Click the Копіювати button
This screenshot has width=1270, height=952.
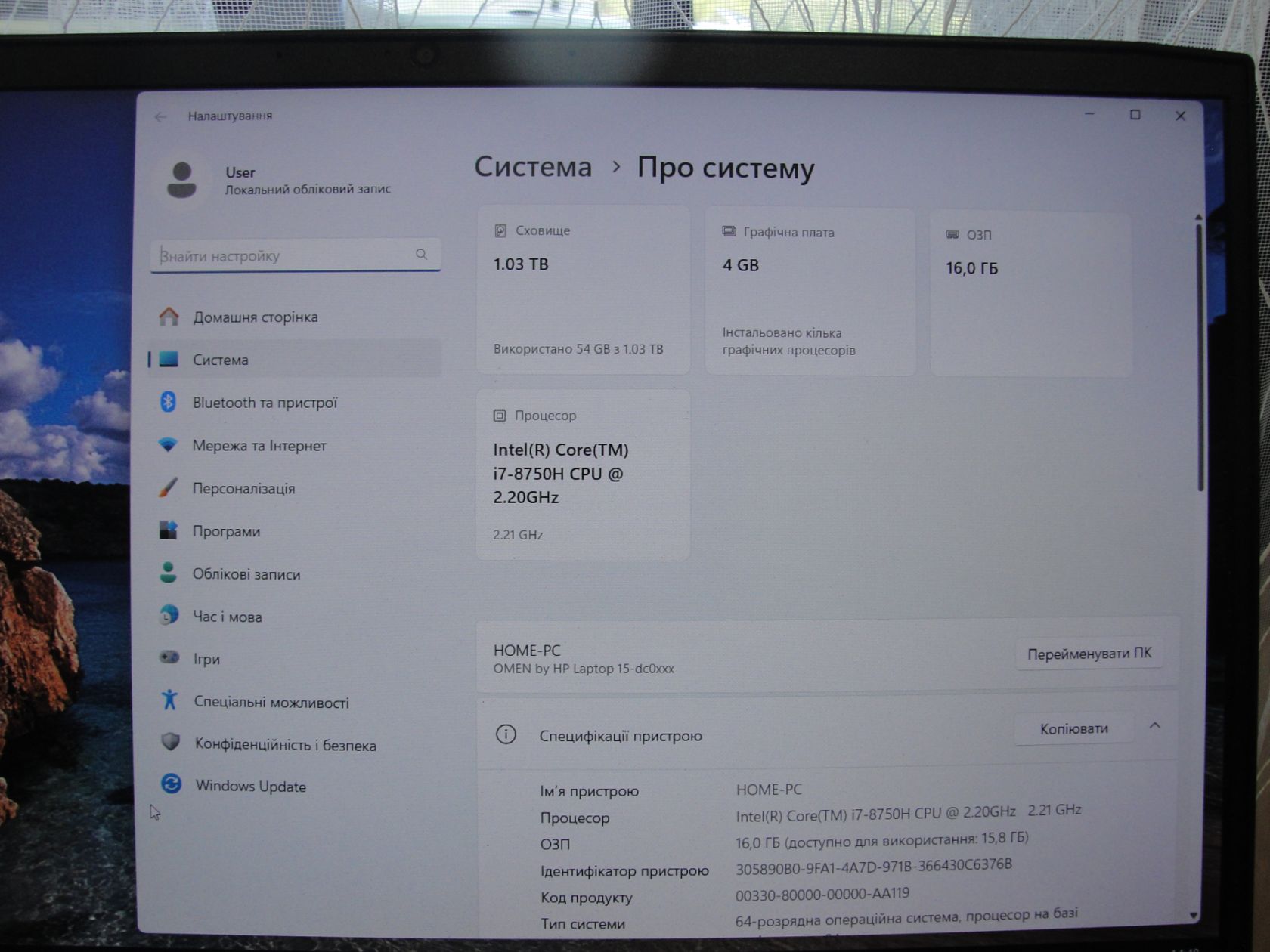click(1073, 728)
